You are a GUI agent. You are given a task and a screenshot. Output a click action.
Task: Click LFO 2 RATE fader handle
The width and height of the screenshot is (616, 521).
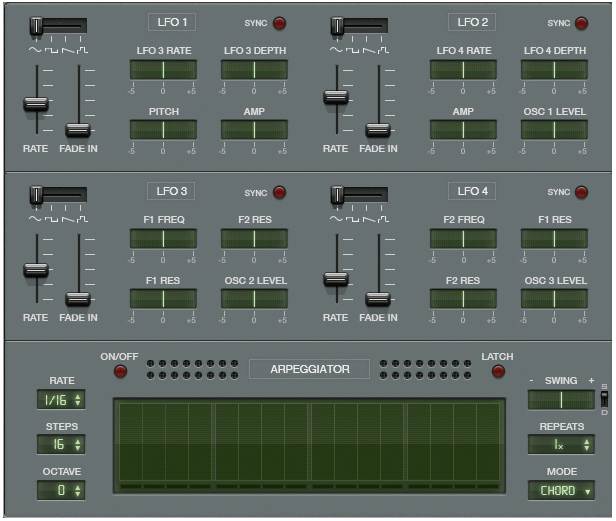pyautogui.click(x=336, y=97)
